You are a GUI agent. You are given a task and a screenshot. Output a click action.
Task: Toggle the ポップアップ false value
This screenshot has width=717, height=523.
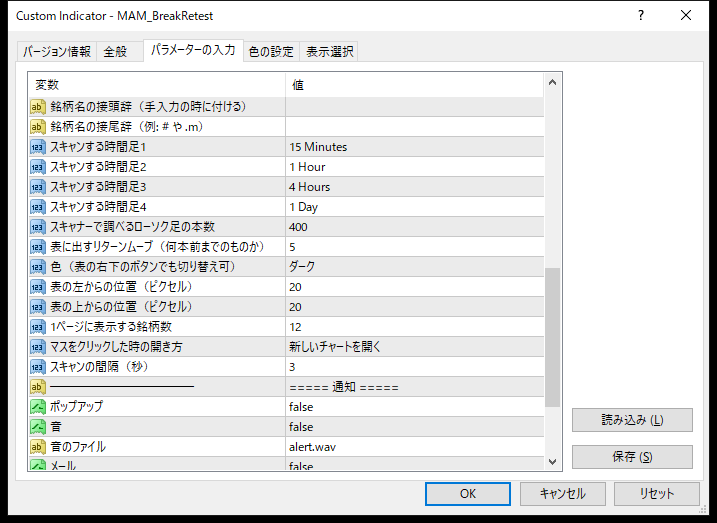(415, 407)
